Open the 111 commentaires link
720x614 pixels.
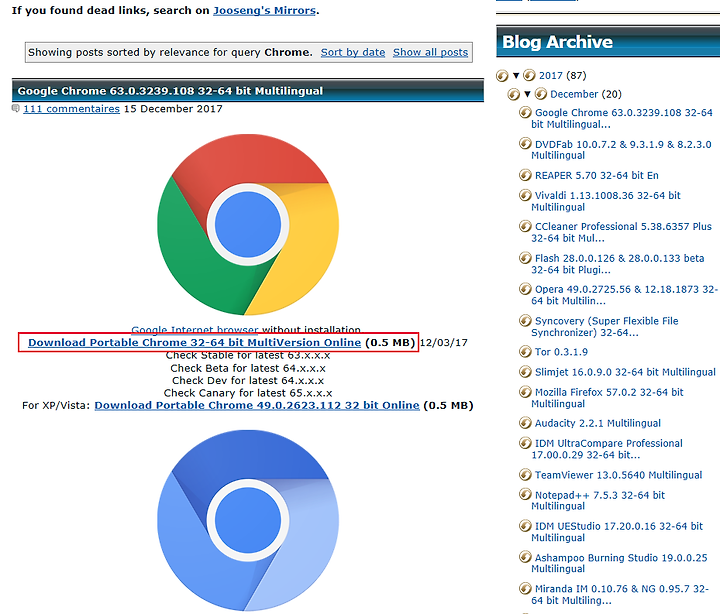[x=71, y=109]
